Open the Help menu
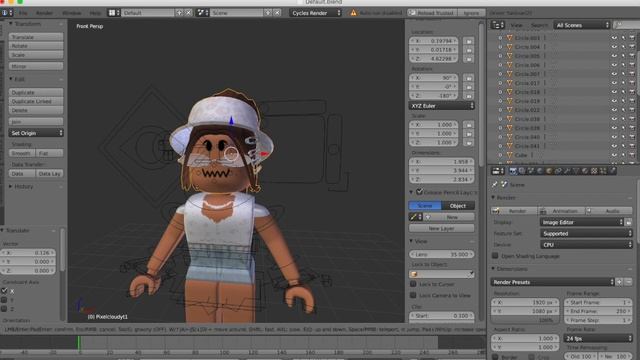640x360 pixels. click(95, 13)
